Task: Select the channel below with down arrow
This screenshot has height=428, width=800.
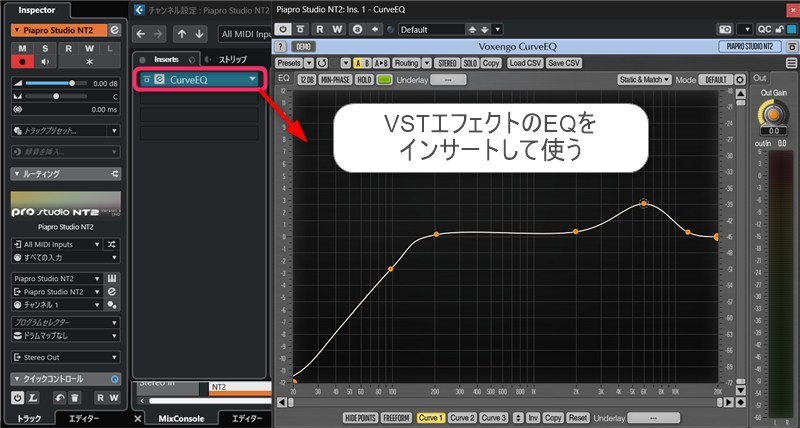Action: 199,34
